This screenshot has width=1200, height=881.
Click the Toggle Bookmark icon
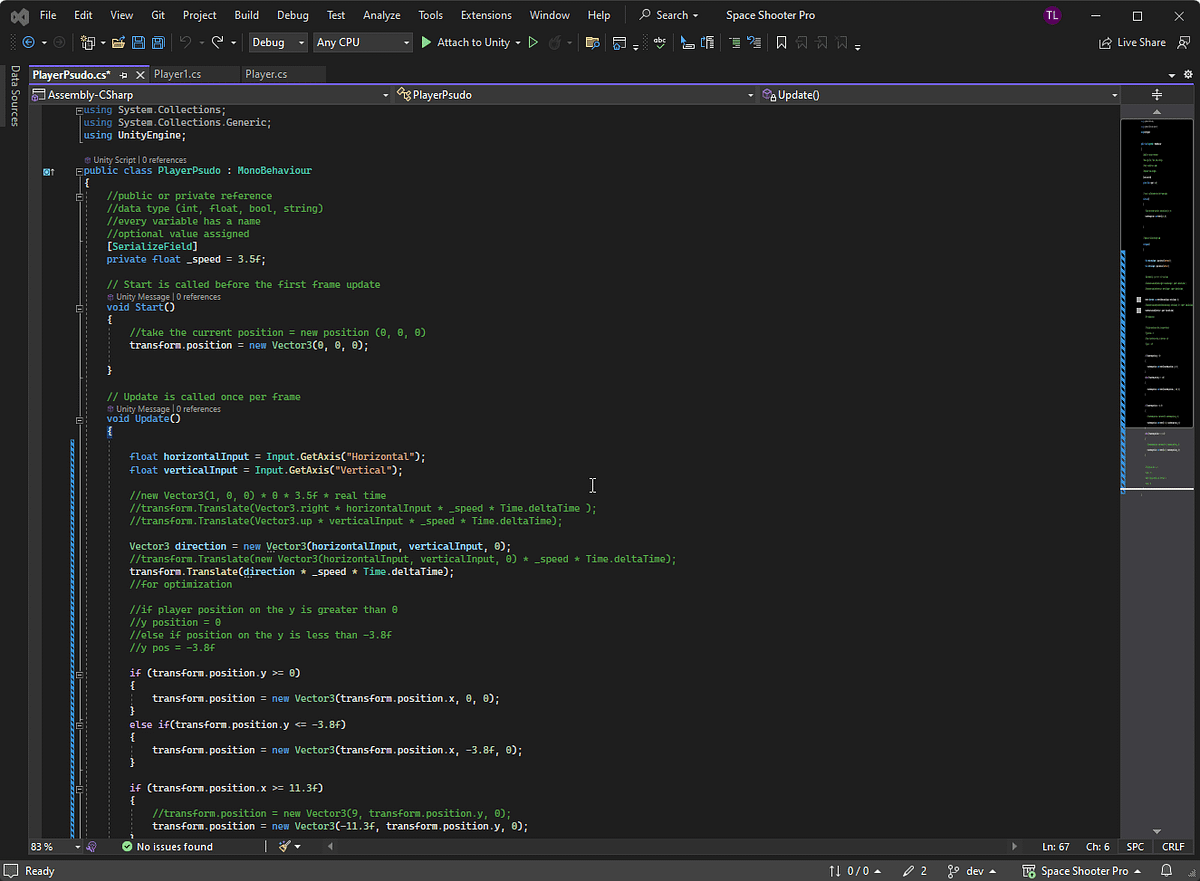[x=781, y=42]
